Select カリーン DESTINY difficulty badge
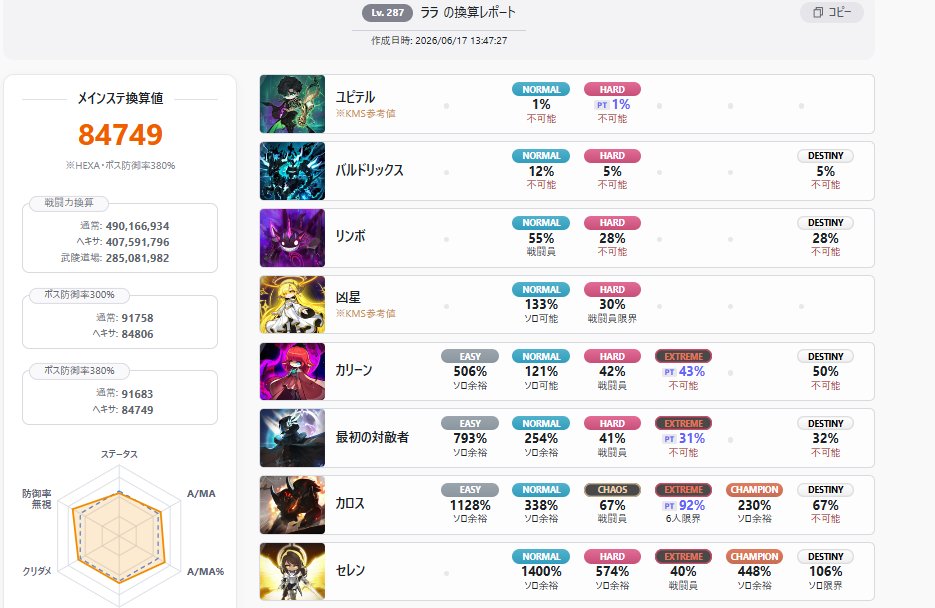 coord(825,356)
